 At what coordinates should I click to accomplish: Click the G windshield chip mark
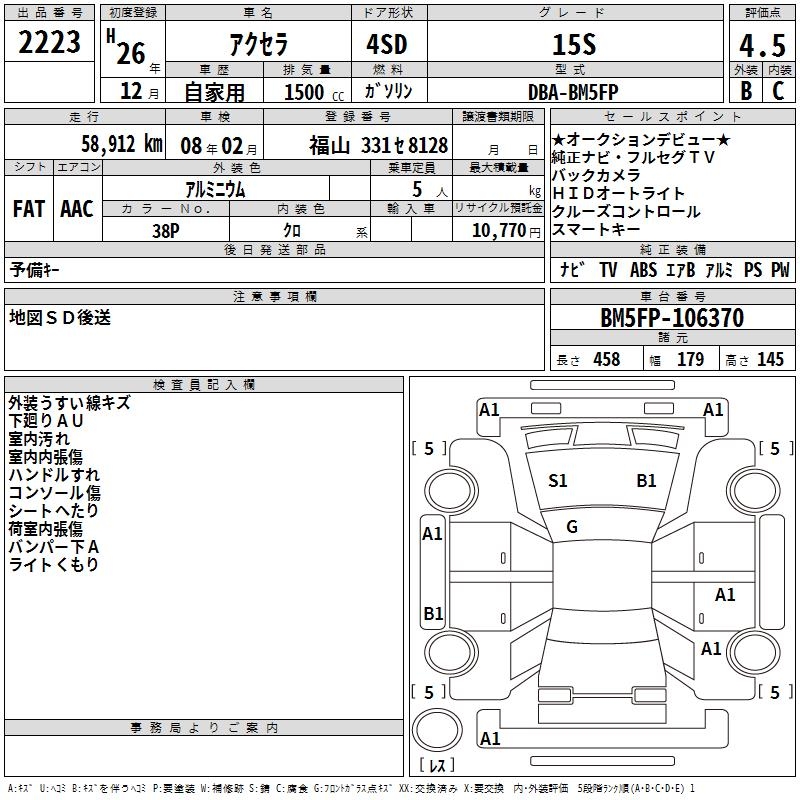point(572,527)
